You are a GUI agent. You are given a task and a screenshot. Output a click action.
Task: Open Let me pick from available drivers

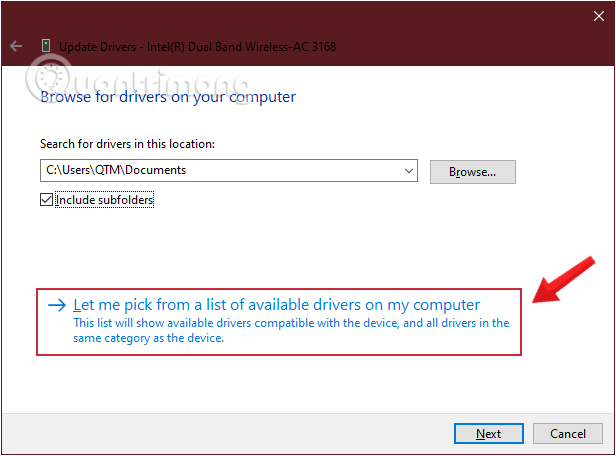tap(277, 305)
